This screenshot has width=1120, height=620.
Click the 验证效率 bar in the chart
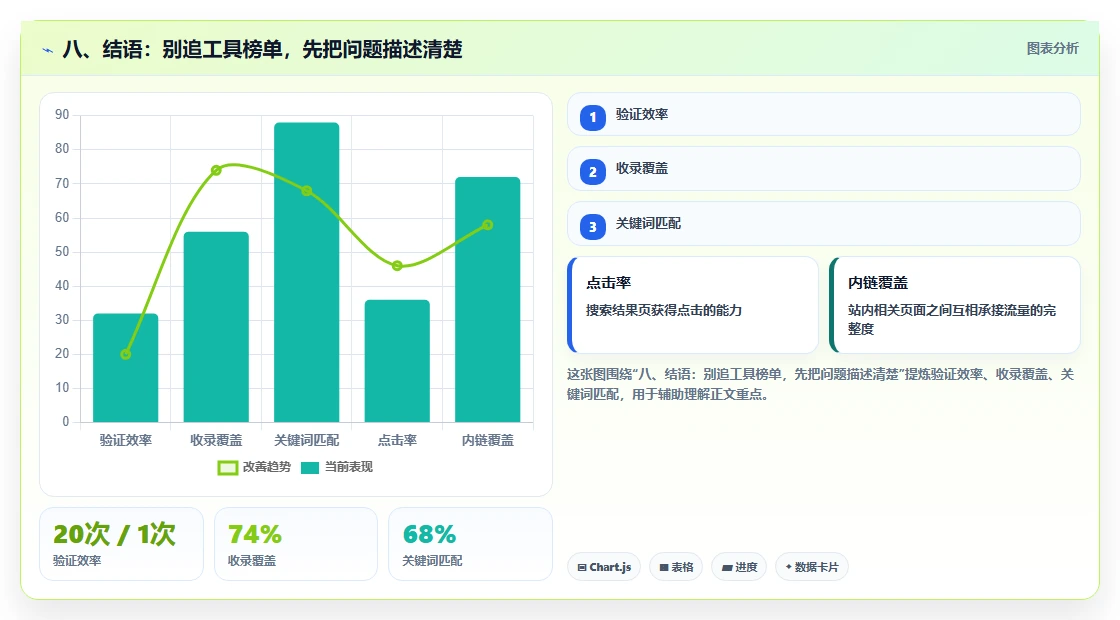pyautogui.click(x=126, y=368)
